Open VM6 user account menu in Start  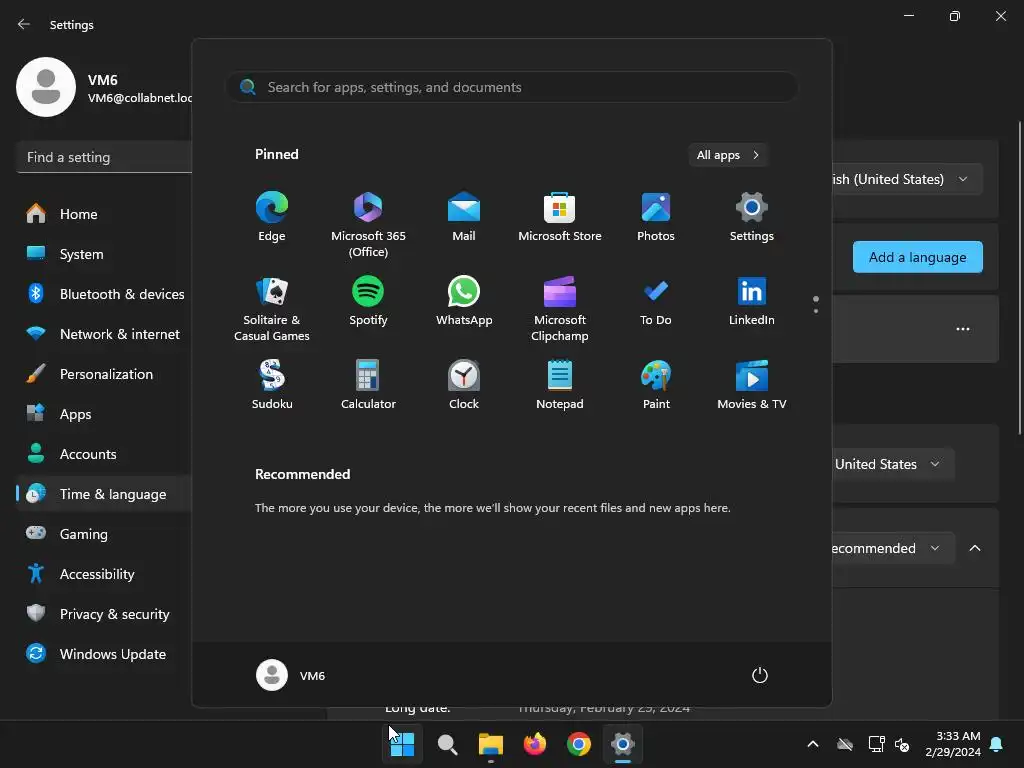[291, 675]
